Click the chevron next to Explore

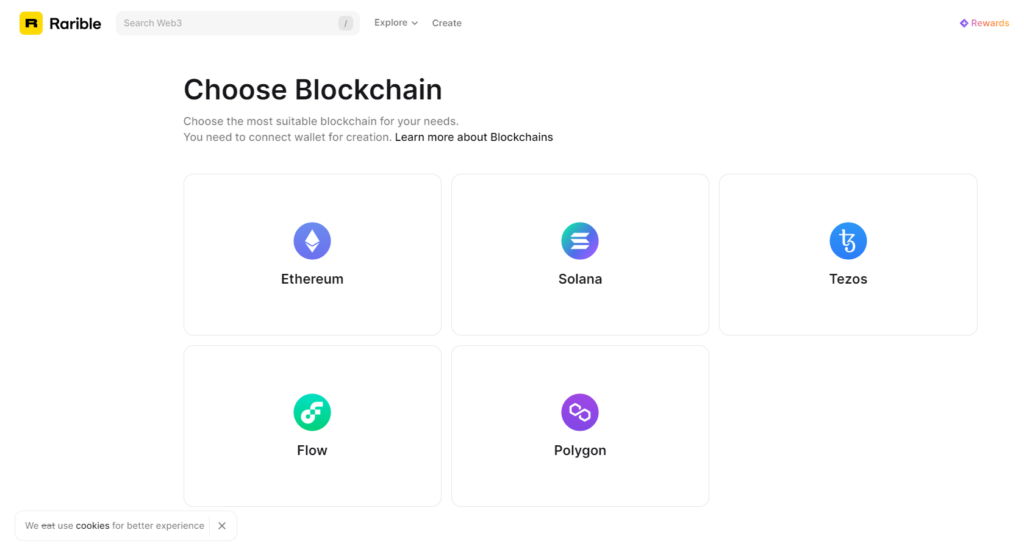pos(415,23)
